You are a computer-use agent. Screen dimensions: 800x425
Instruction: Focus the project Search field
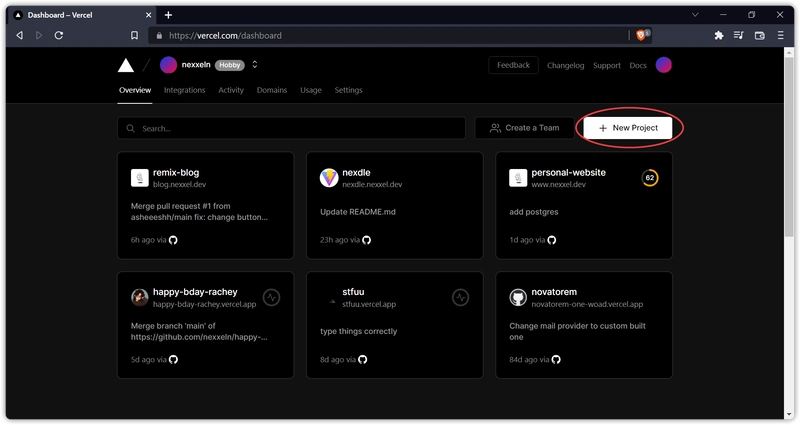tap(291, 128)
